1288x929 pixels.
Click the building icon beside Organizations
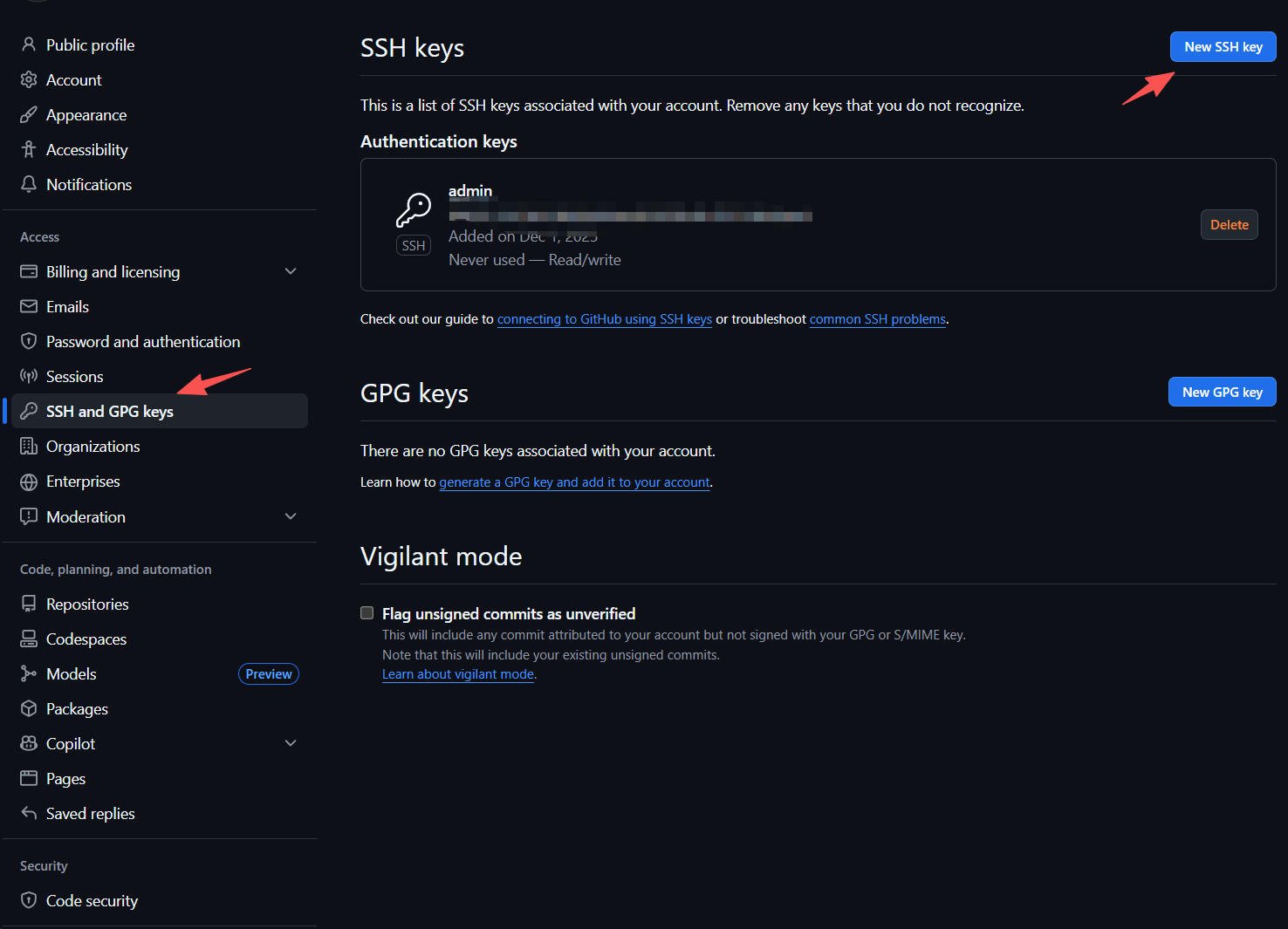[29, 446]
